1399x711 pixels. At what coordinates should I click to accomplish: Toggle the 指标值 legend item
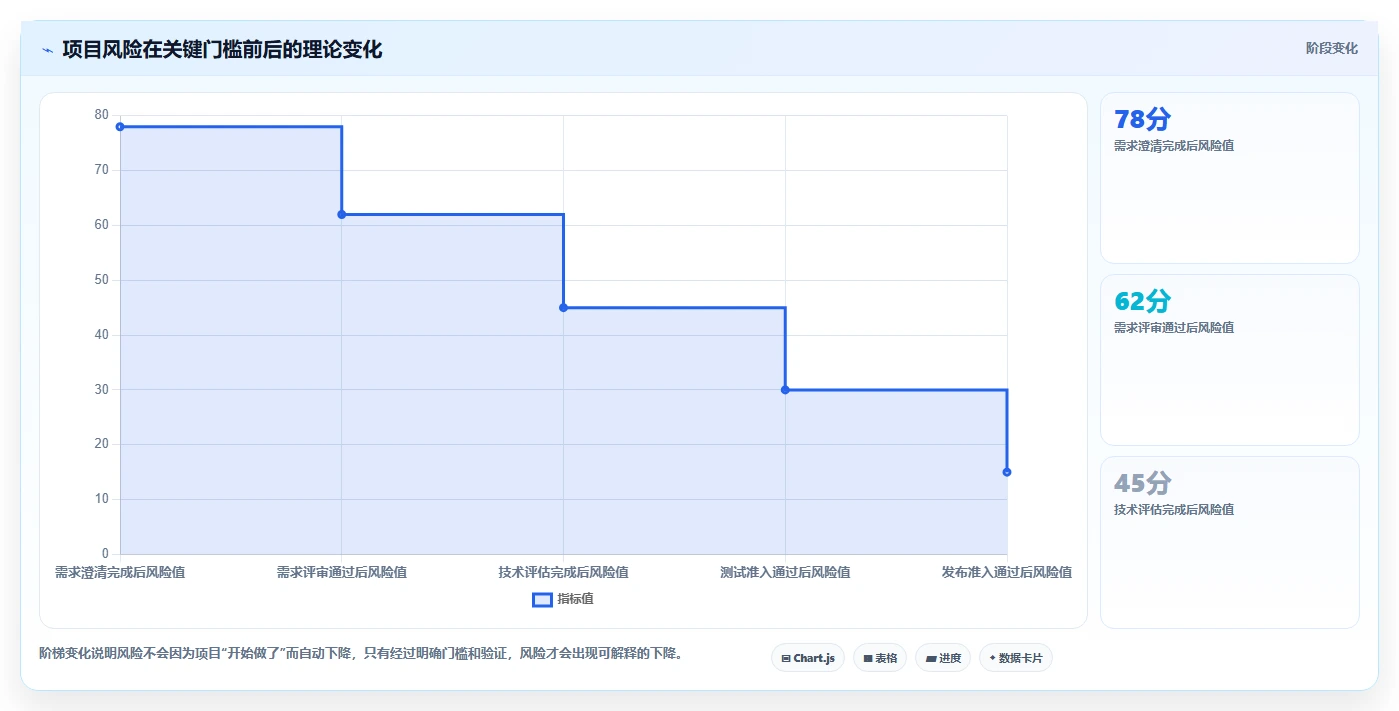pos(563,599)
